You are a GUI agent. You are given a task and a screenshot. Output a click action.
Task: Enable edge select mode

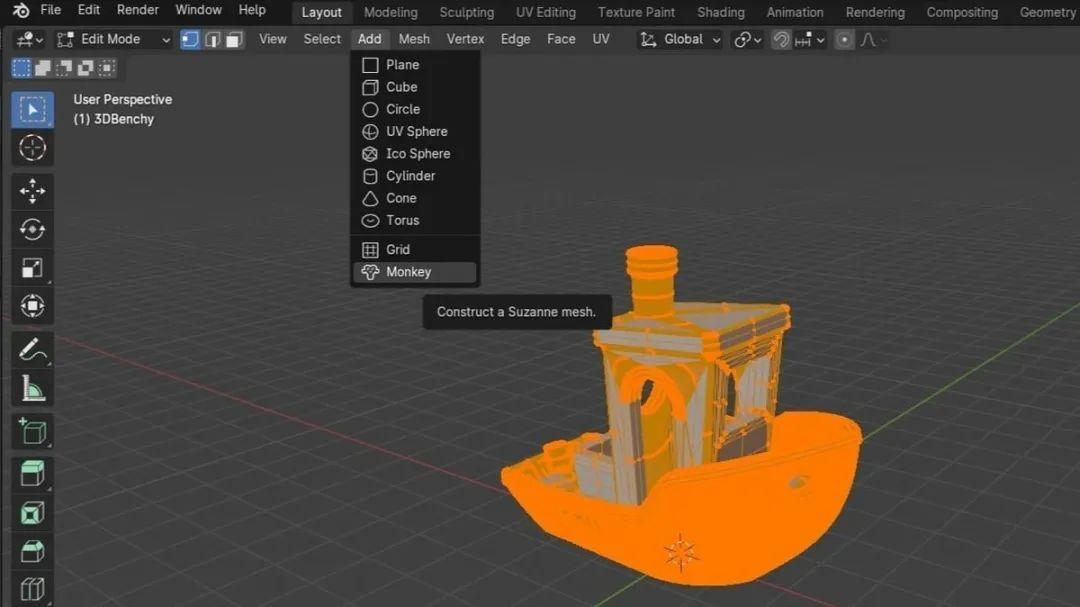212,38
